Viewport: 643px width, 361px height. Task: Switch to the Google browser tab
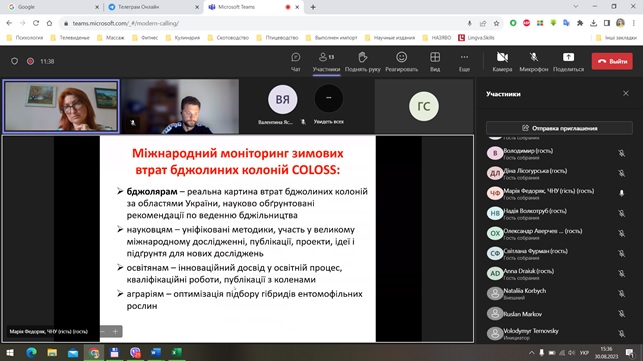point(51,7)
